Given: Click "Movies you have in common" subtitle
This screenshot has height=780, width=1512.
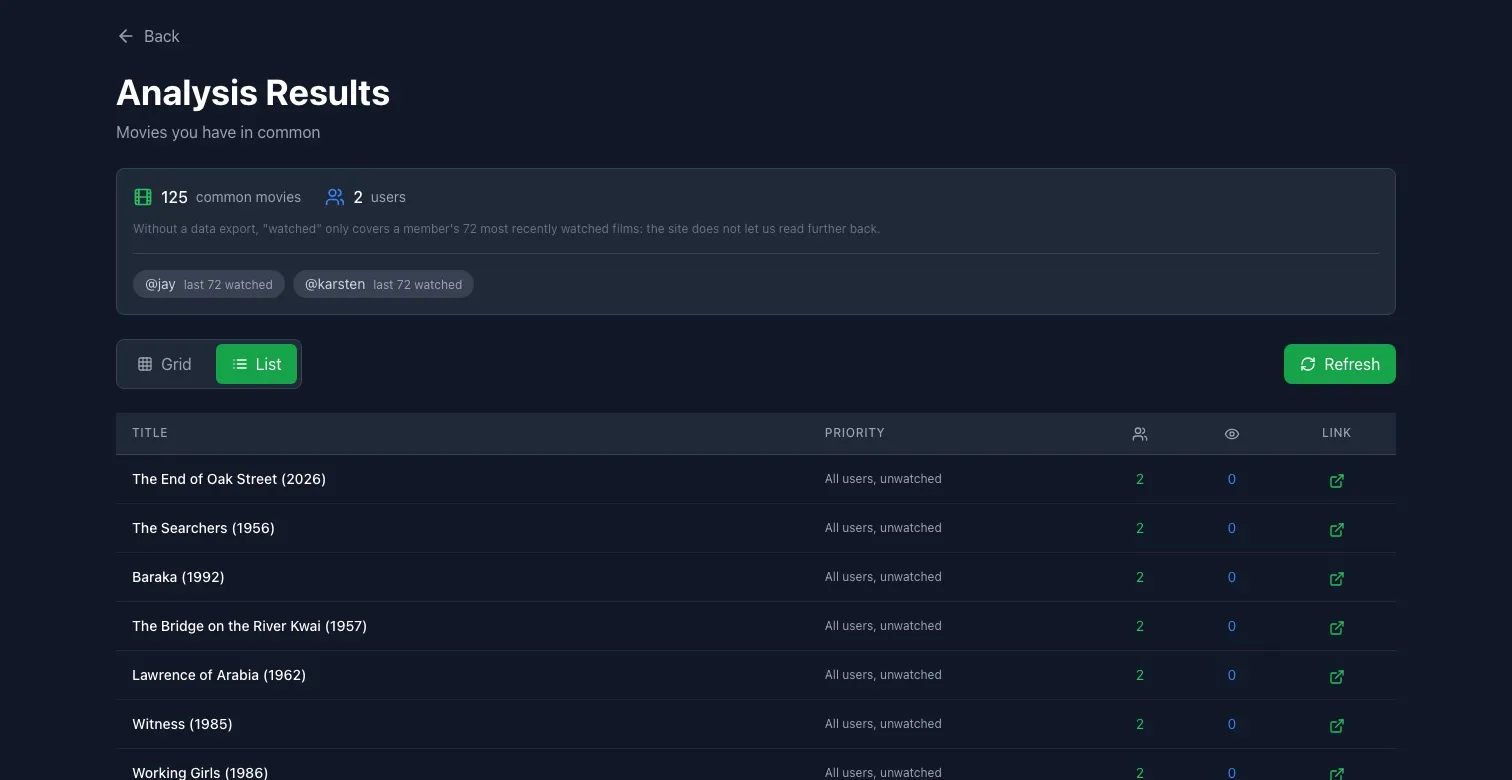Looking at the screenshot, I should tap(218, 132).
